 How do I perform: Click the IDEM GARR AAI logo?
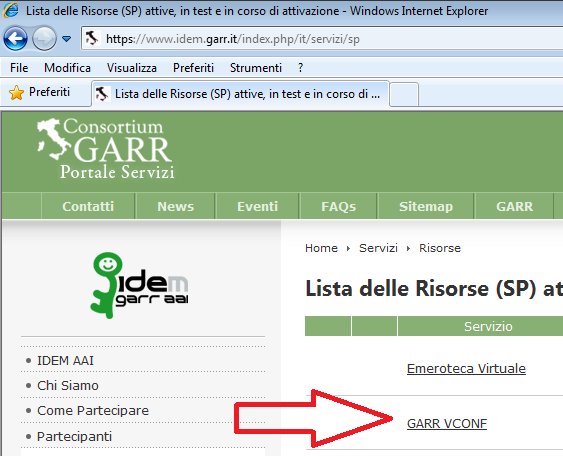139,285
